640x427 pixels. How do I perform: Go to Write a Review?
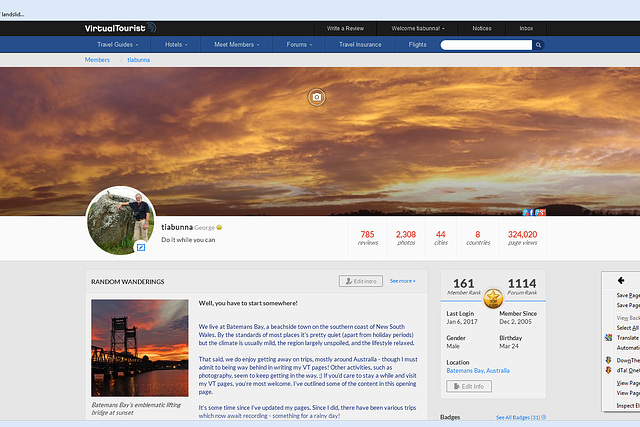pyautogui.click(x=345, y=28)
